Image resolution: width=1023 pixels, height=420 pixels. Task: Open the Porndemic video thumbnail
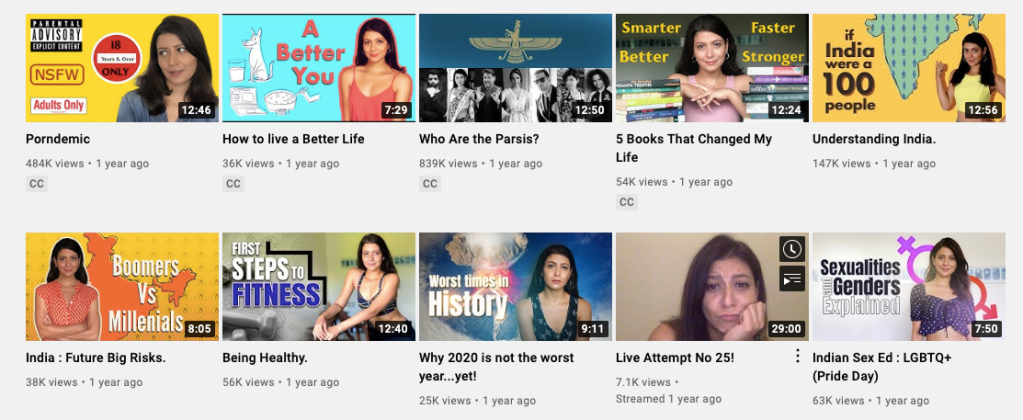[x=123, y=68]
